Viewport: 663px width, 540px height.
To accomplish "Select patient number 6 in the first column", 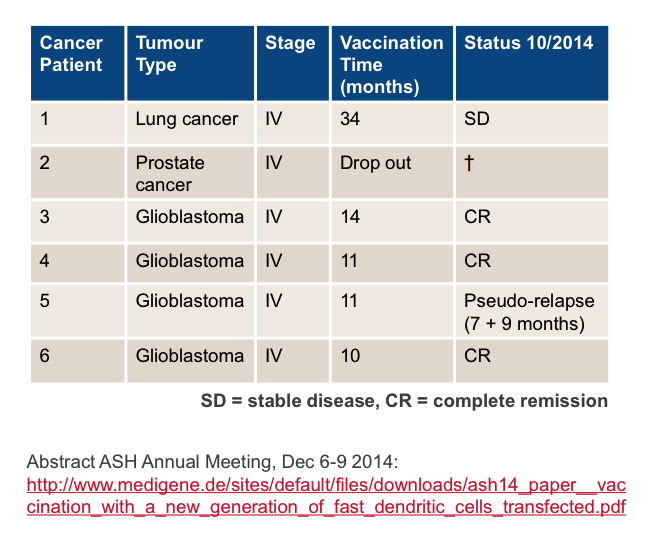I will [44, 356].
